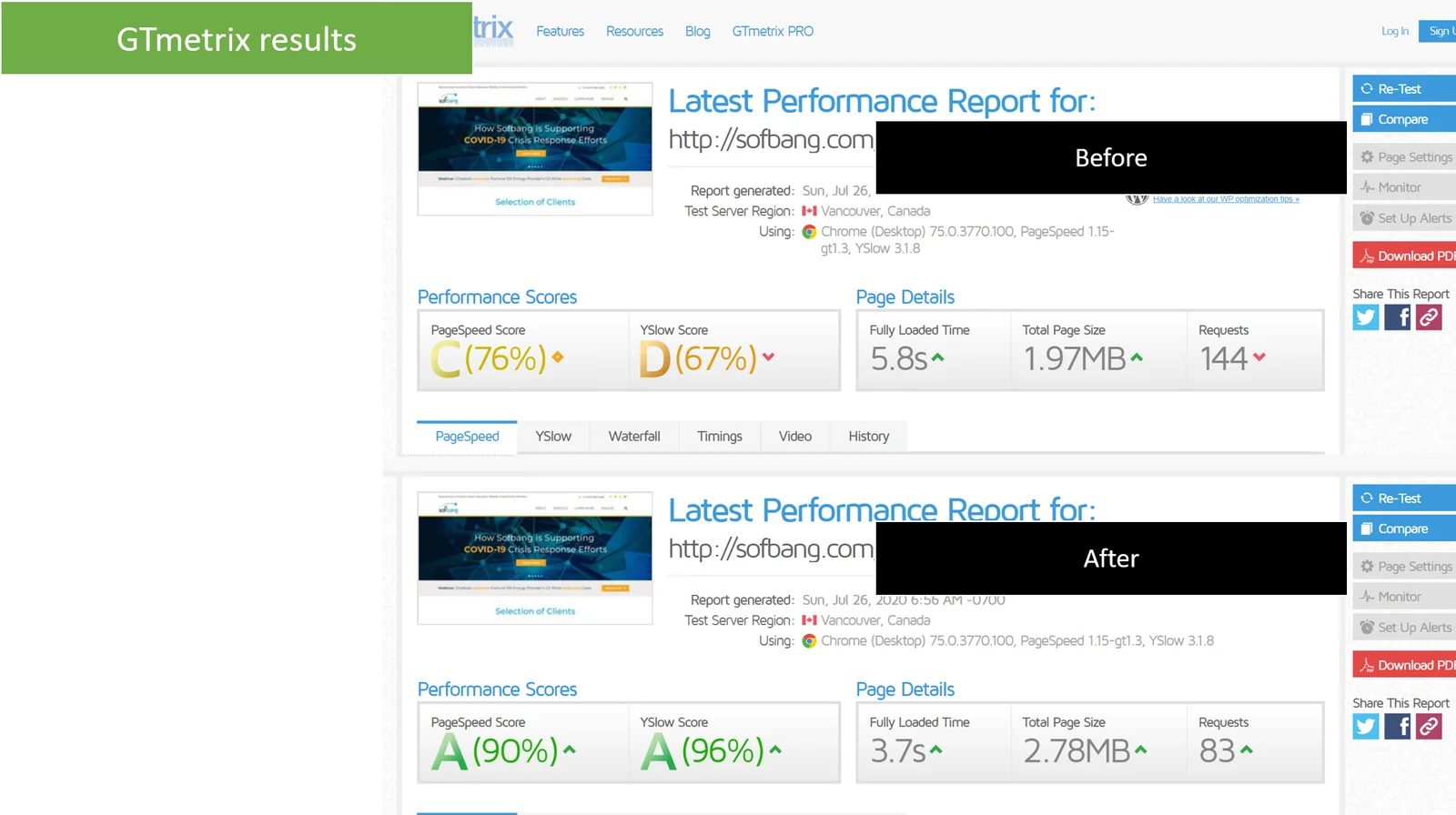Click Re-Test in the Before report
Viewport: 1456px width, 815px height.
click(x=1404, y=88)
